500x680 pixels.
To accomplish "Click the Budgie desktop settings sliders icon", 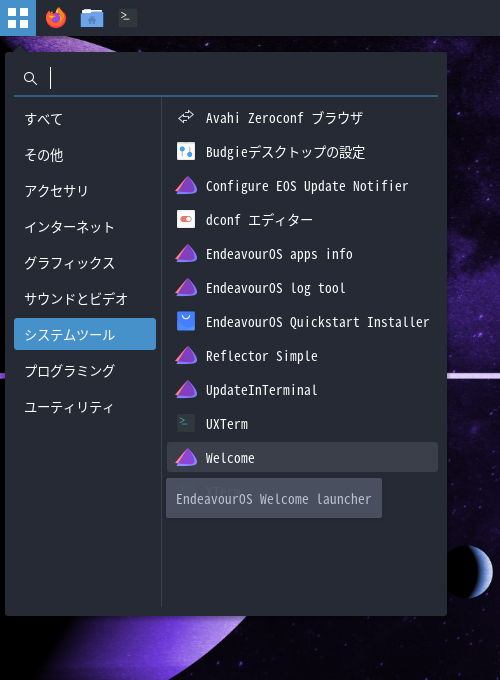I will coord(186,151).
